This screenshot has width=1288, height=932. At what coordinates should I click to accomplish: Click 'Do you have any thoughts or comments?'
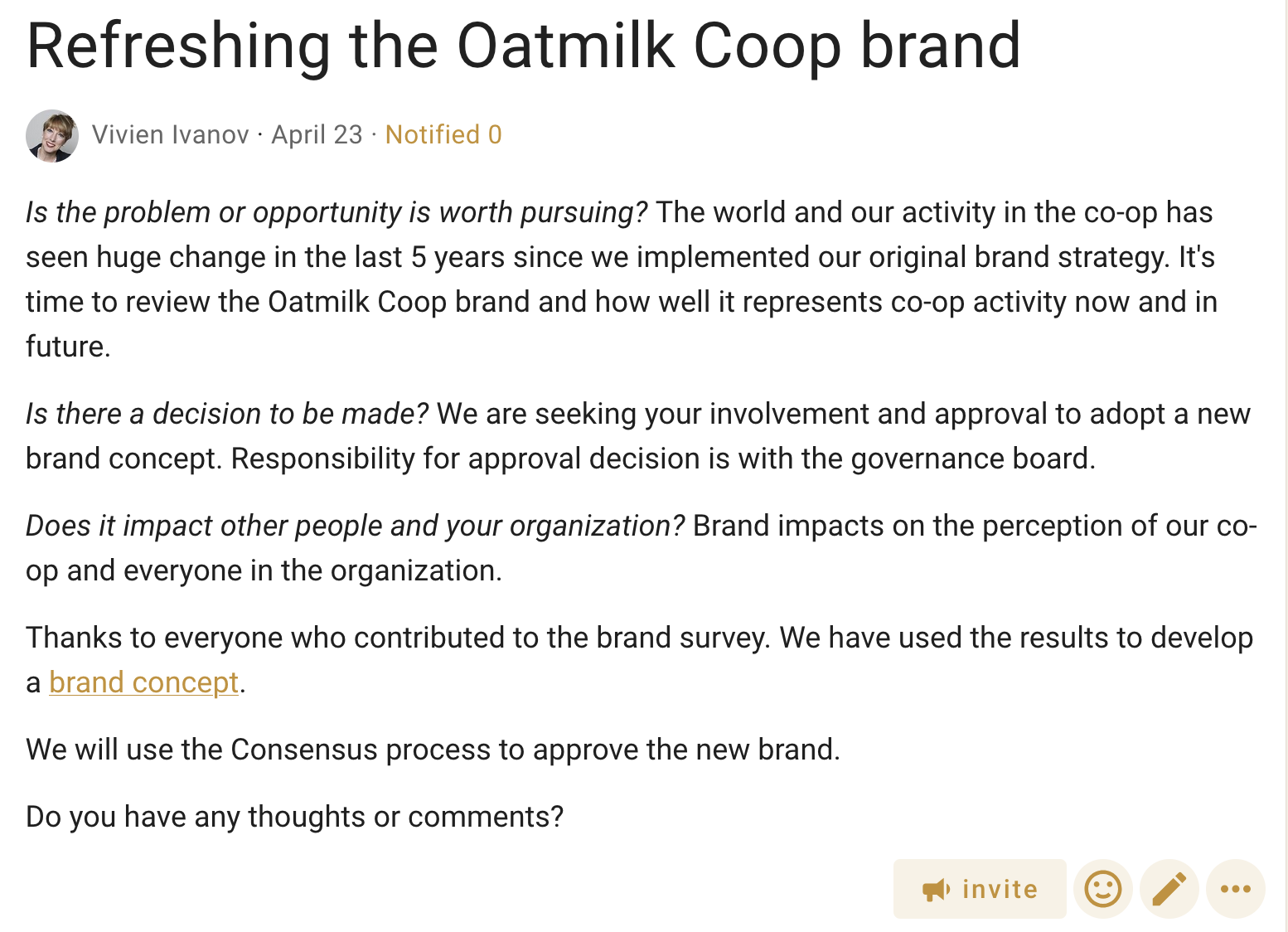[294, 817]
